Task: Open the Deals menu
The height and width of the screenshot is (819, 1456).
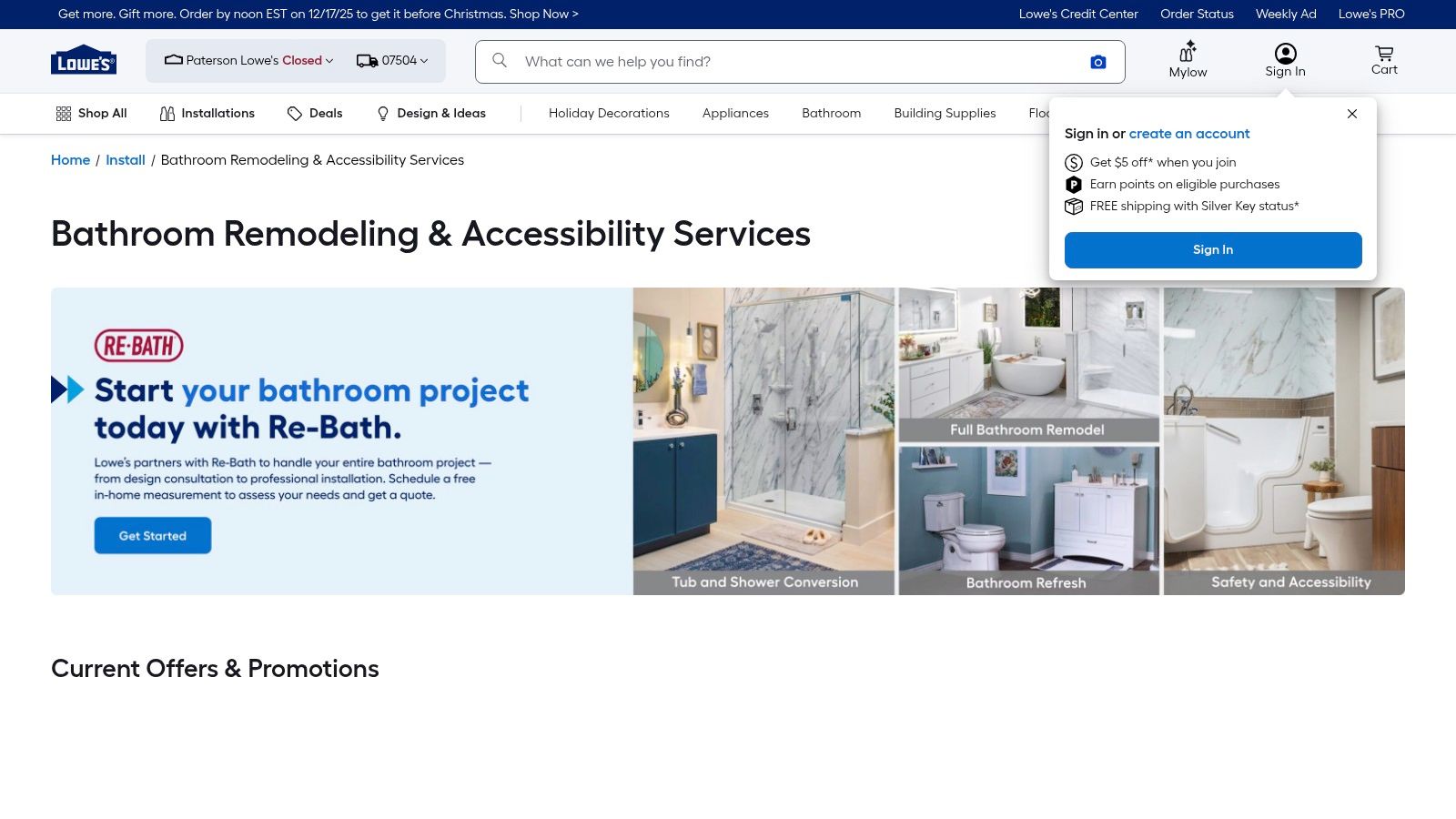Action: 315,114
